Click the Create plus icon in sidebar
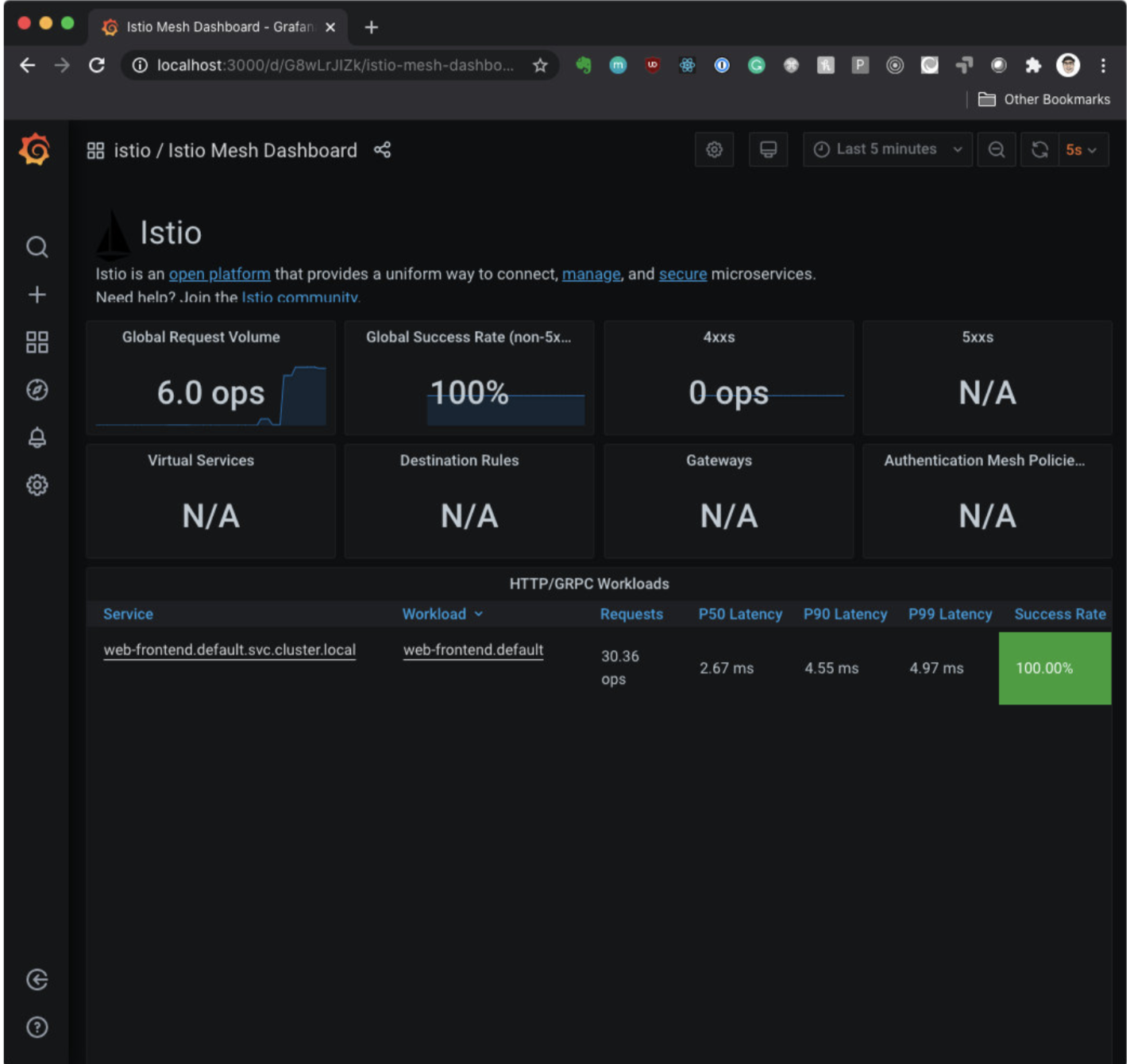Viewport: 1134px width, 1064px height. pyautogui.click(x=37, y=295)
